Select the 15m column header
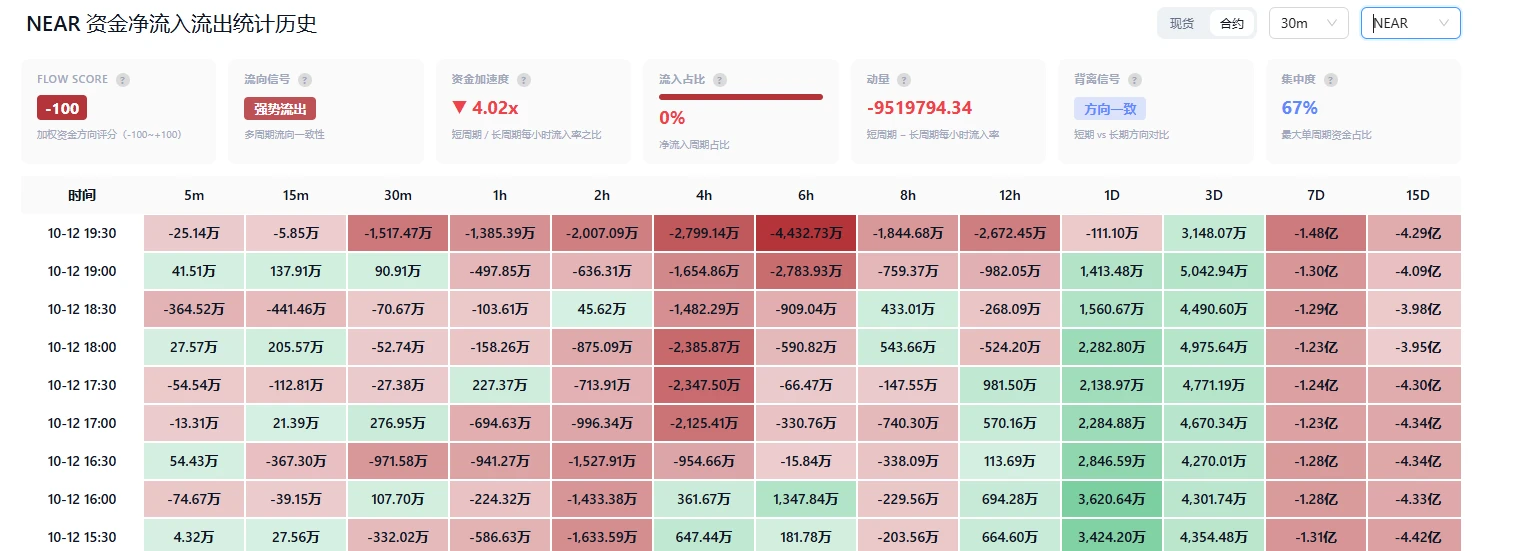The image size is (1533, 551). [x=296, y=195]
